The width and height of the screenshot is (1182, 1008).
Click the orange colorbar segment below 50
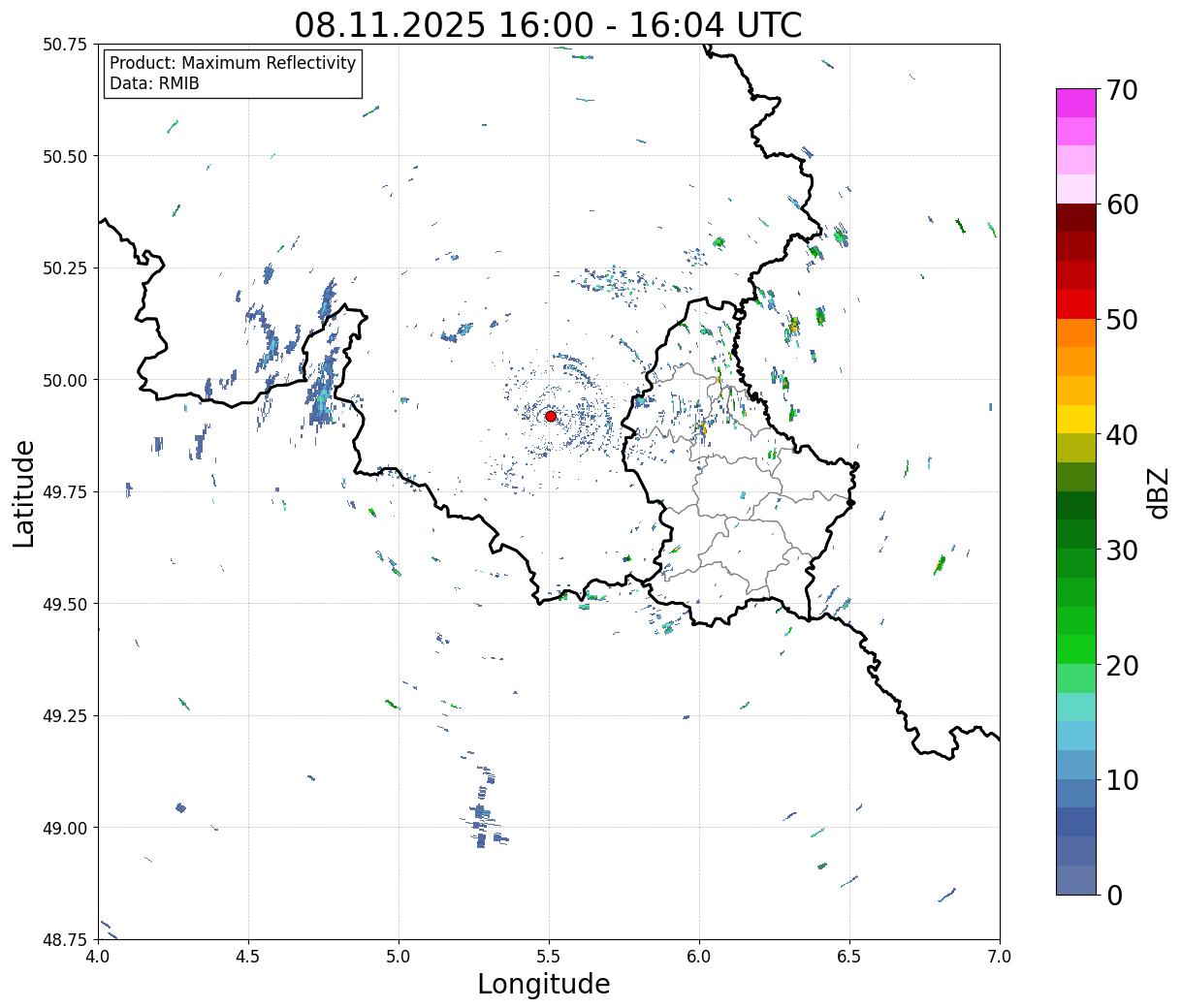pos(1076,332)
